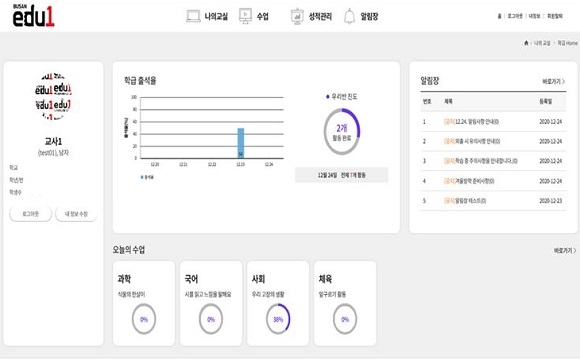Click the small user icon in top-right links
Screen dimensions: 580x360
[499, 16]
